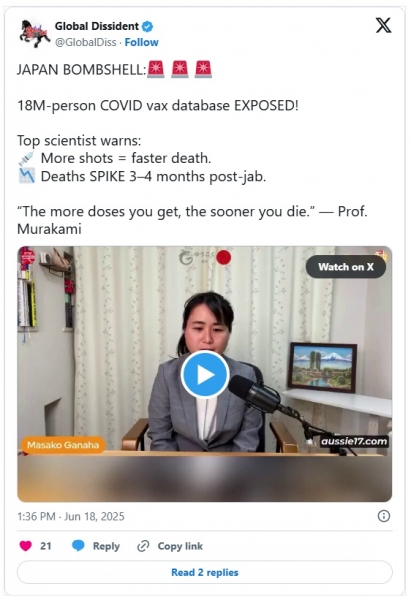Viewport: 411px width, 600px height.
Task: Click the framed landscape painting in video
Action: tap(322, 367)
